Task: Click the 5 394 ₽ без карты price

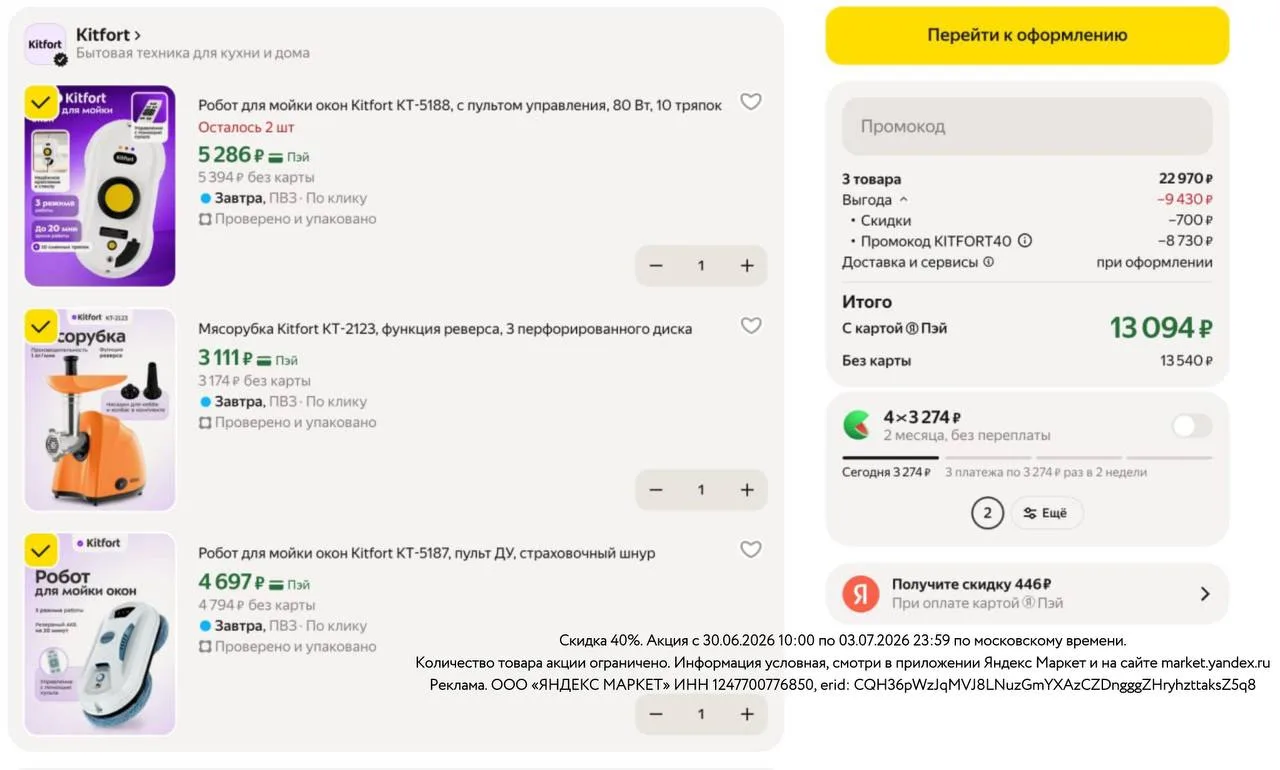Action: (256, 177)
